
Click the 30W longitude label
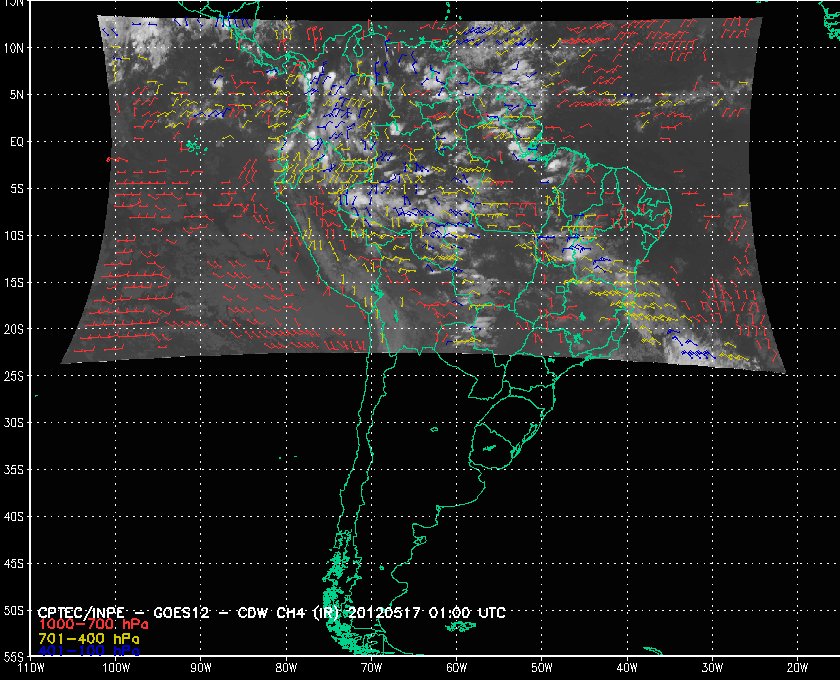tap(712, 668)
